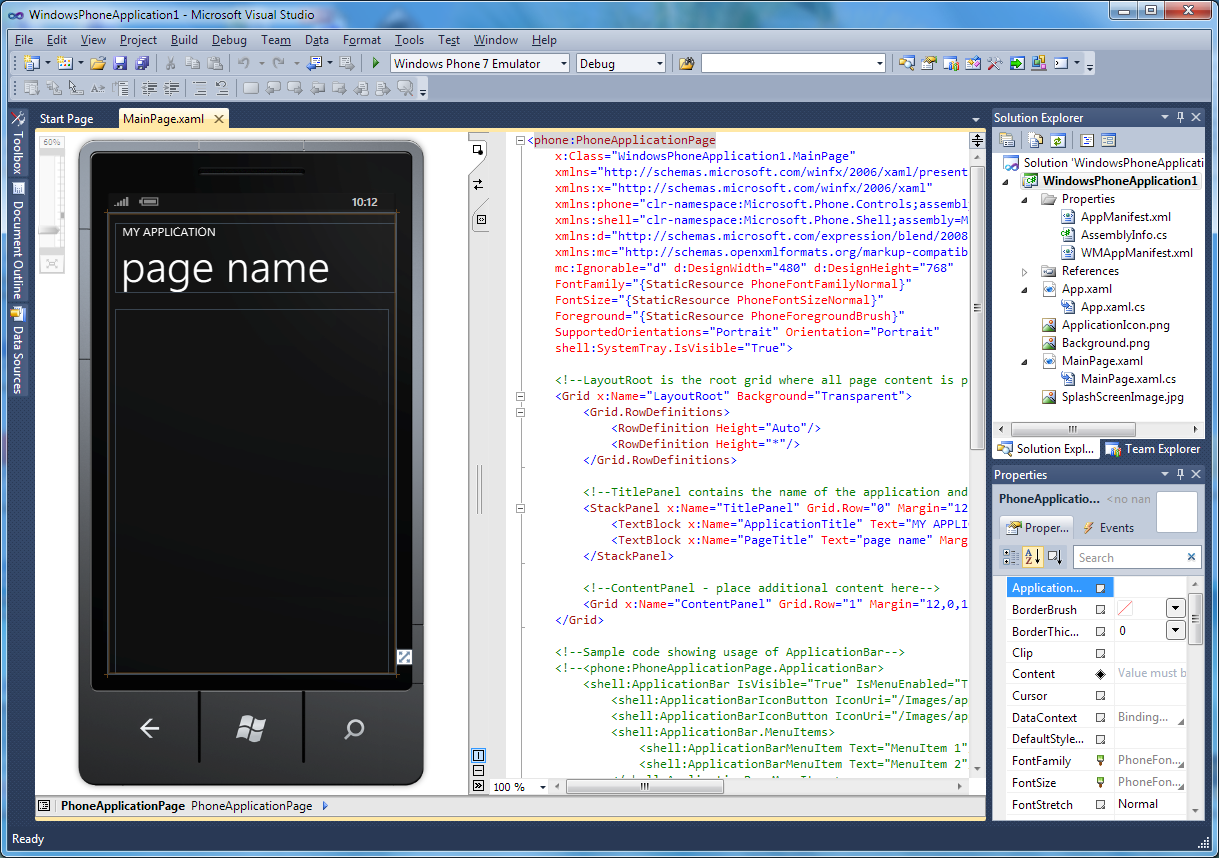This screenshot has width=1219, height=858.
Task: Click the Paste clipboard icon
Action: (x=214, y=63)
